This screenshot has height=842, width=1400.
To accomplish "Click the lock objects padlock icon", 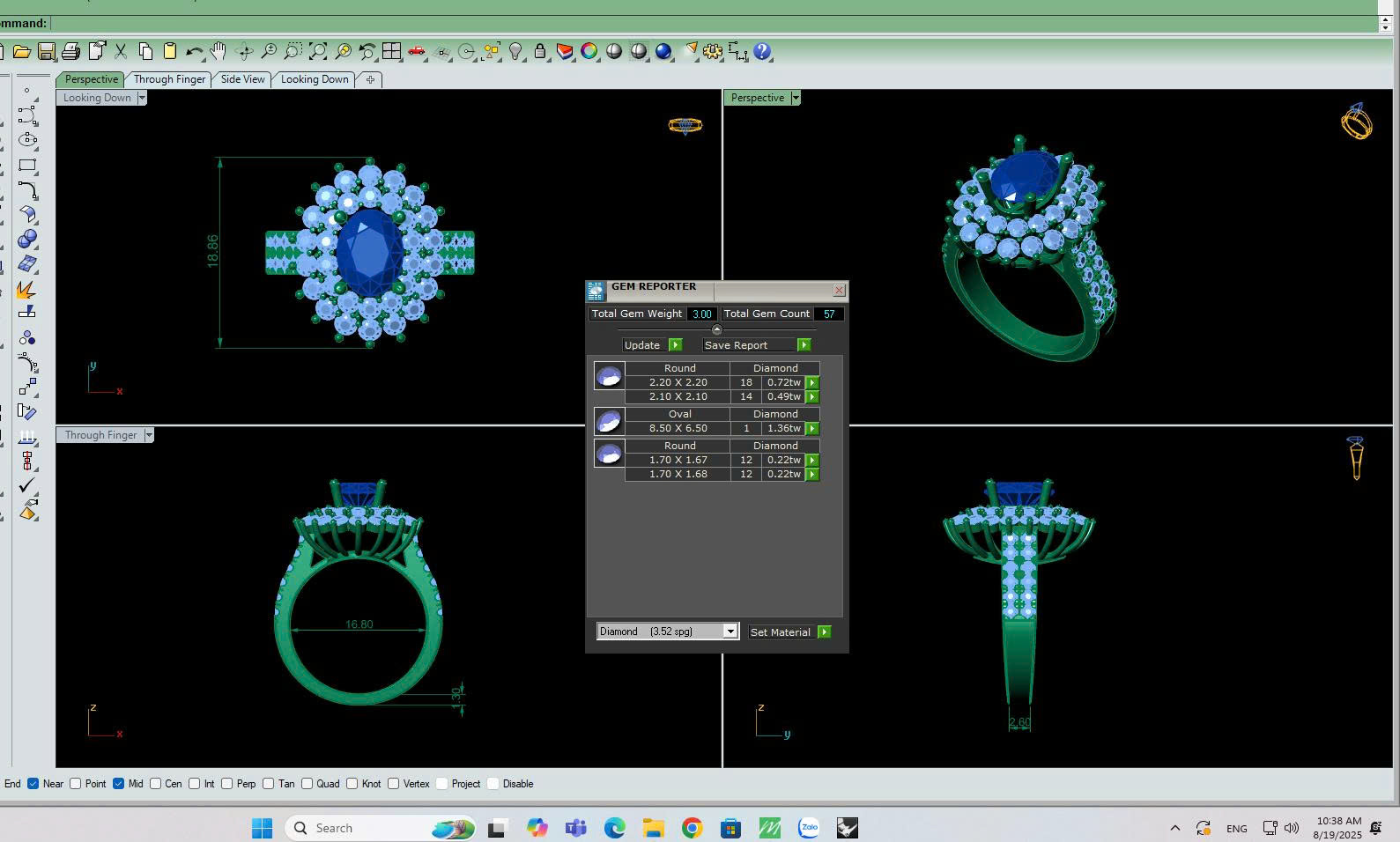I will click(540, 52).
